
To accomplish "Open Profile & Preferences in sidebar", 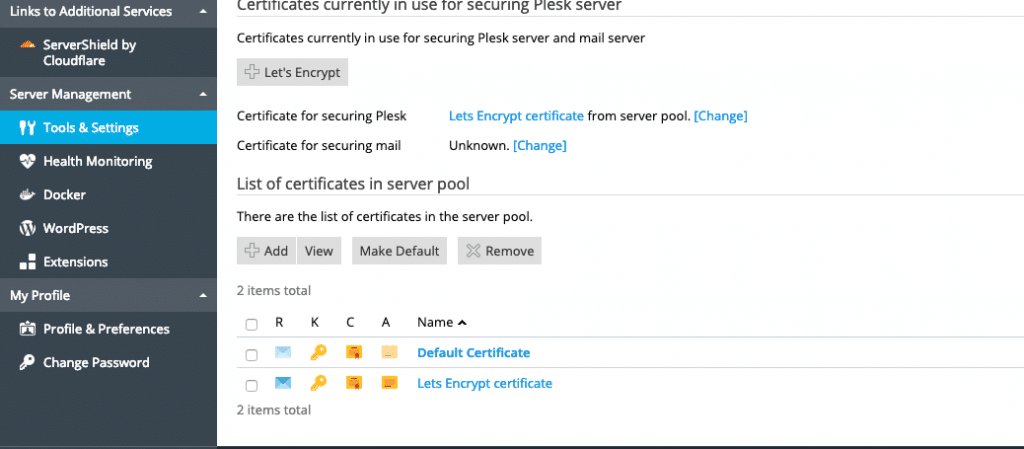I will point(108,329).
